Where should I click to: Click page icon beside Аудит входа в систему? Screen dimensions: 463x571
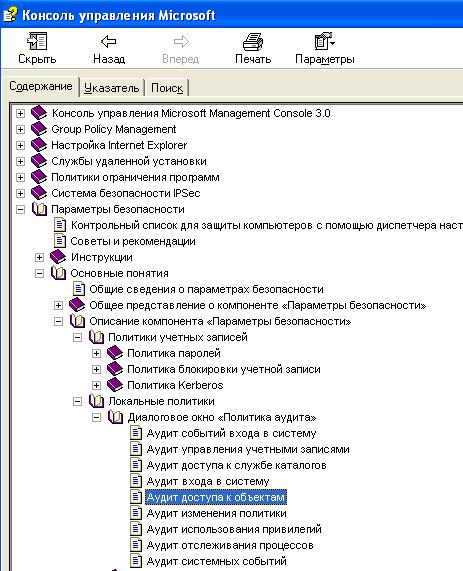pyautogui.click(x=136, y=481)
